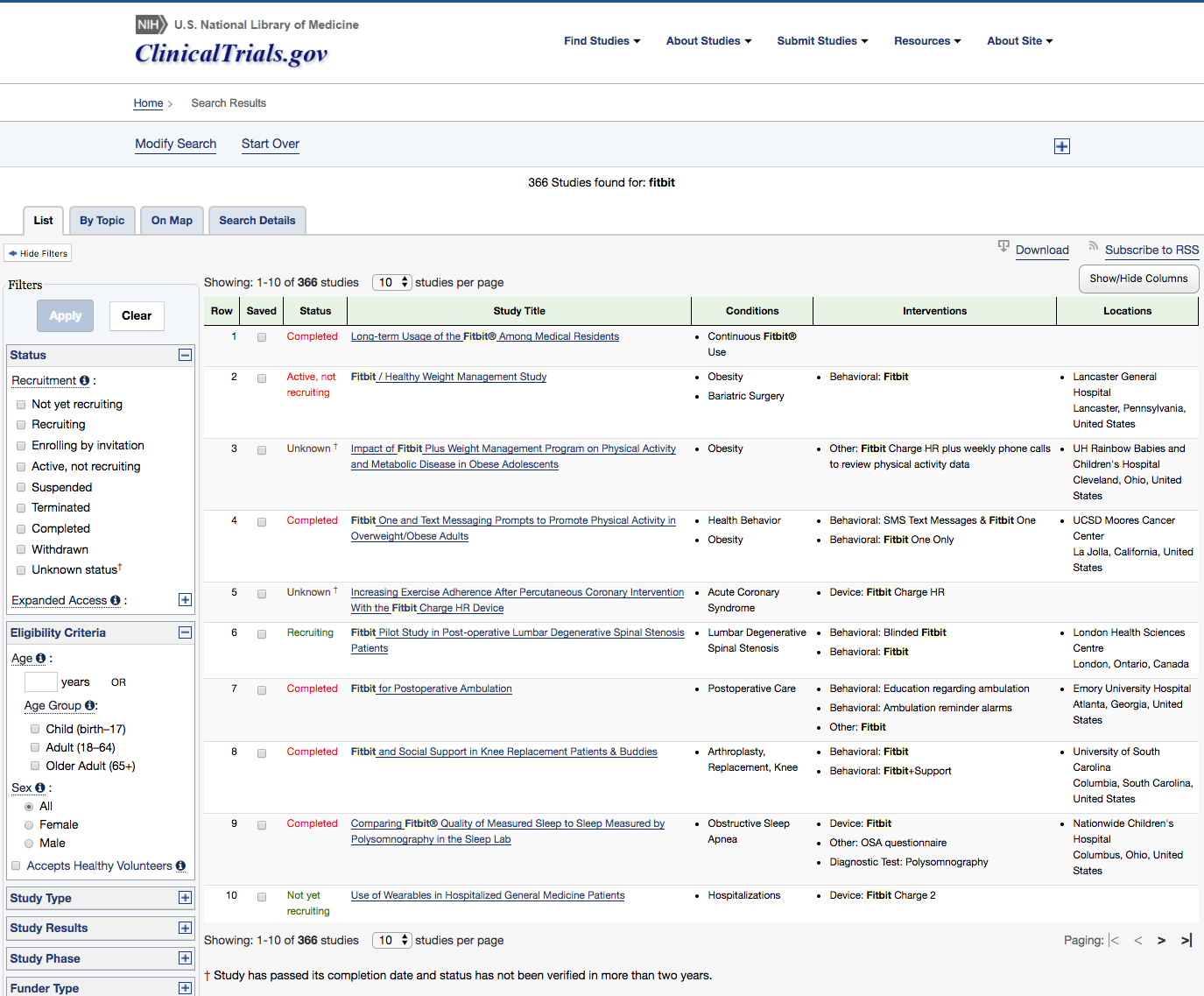Open Expanded Access info icon

coord(115,600)
